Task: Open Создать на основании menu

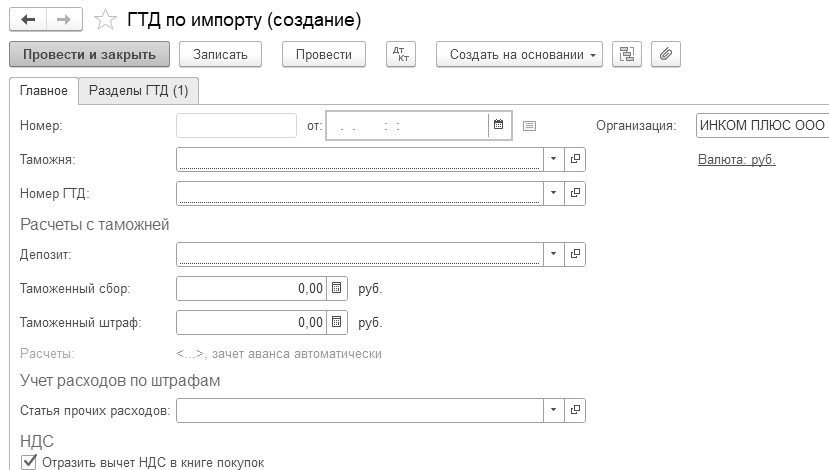Action: click(520, 54)
